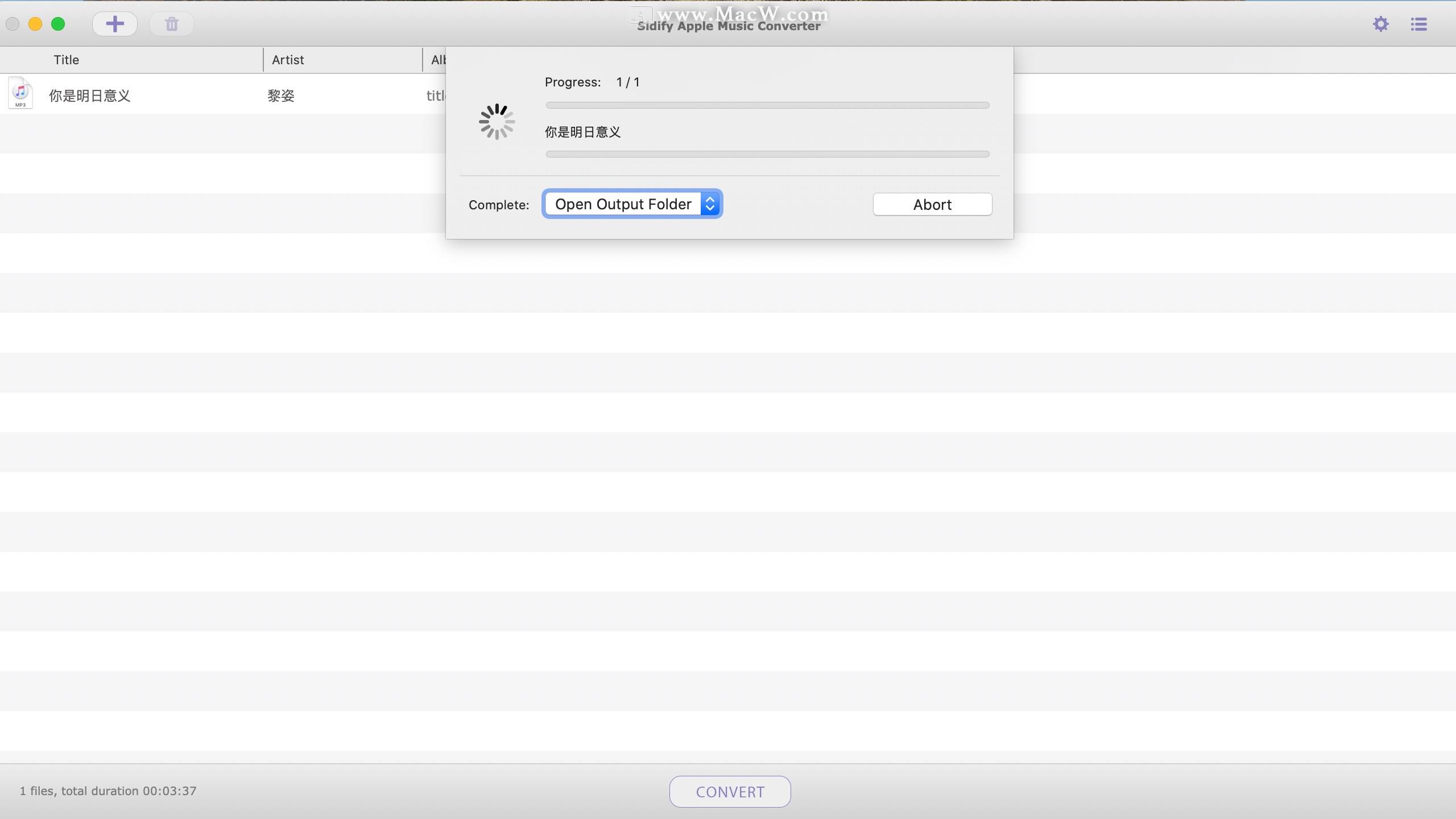Click the song title 你是明日意义 in the progress dialog

point(582,132)
